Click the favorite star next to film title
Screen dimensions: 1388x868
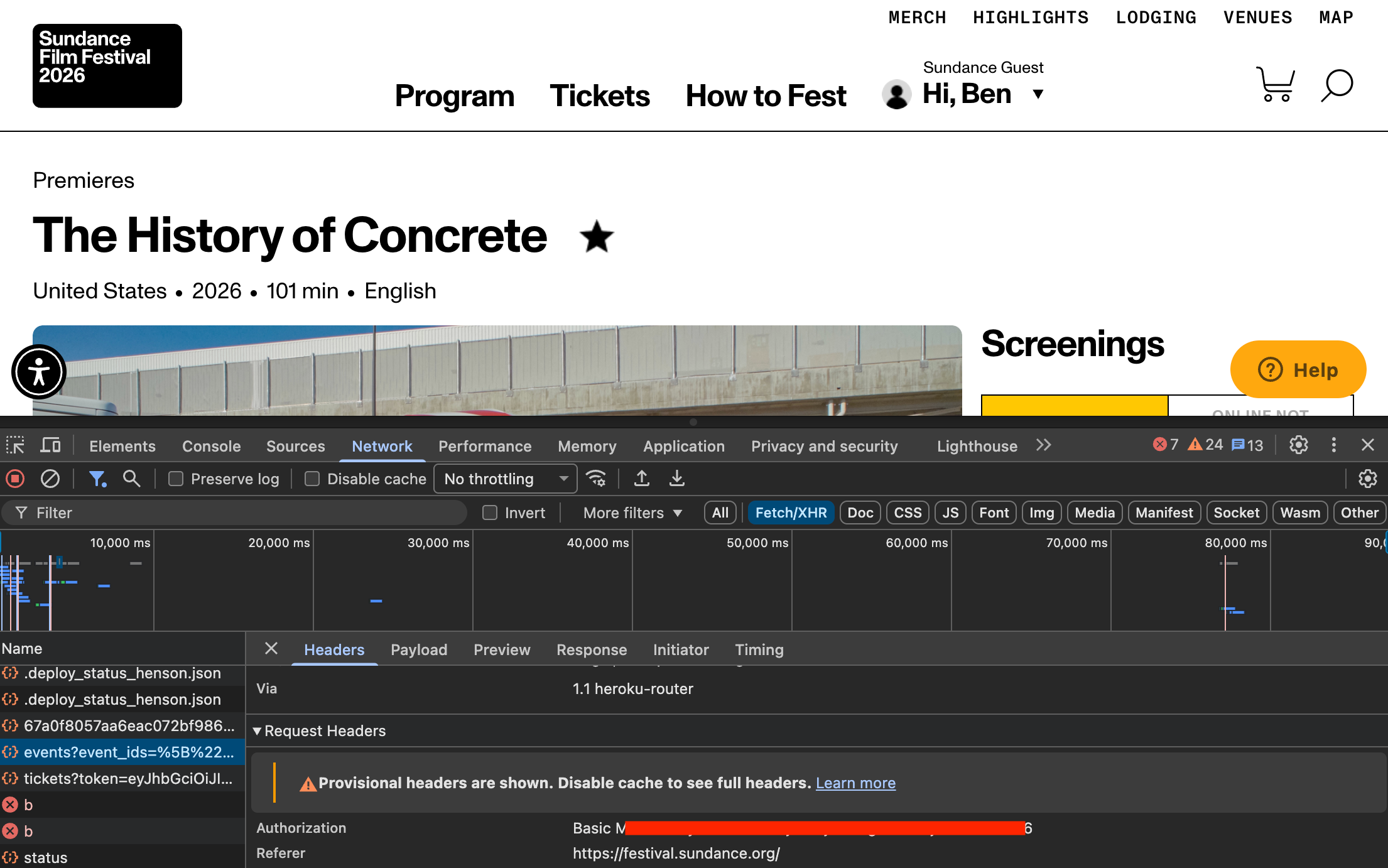click(x=597, y=237)
